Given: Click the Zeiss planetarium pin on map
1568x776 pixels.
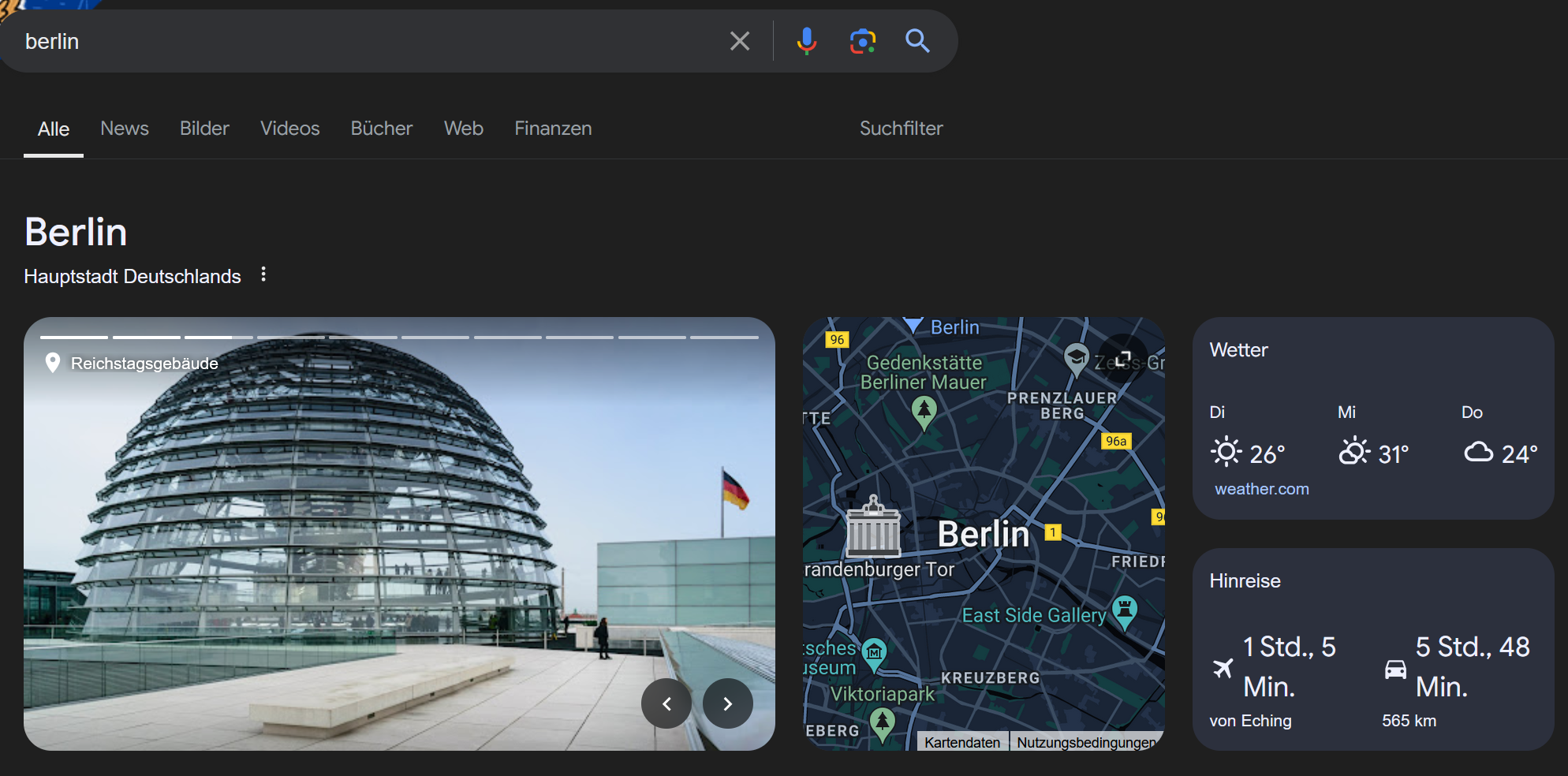Looking at the screenshot, I should point(1076,359).
